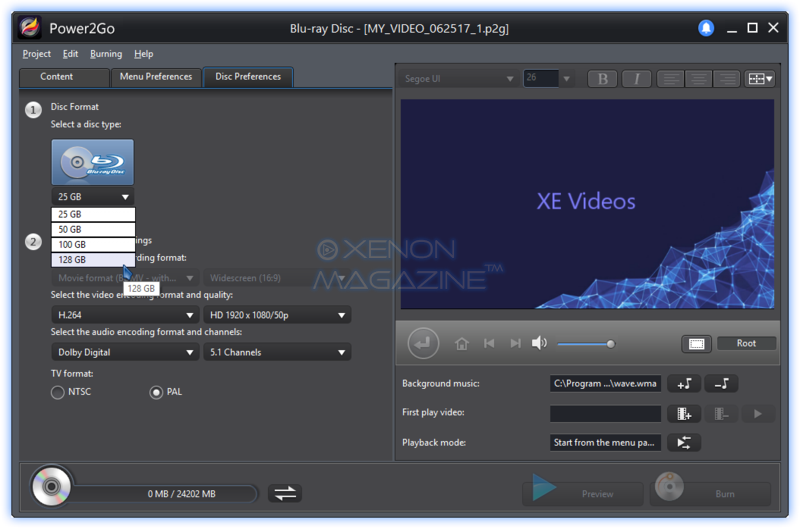The width and height of the screenshot is (800, 529).
Task: Open the 5.1 Channels dropdown
Action: pyautogui.click(x=277, y=352)
